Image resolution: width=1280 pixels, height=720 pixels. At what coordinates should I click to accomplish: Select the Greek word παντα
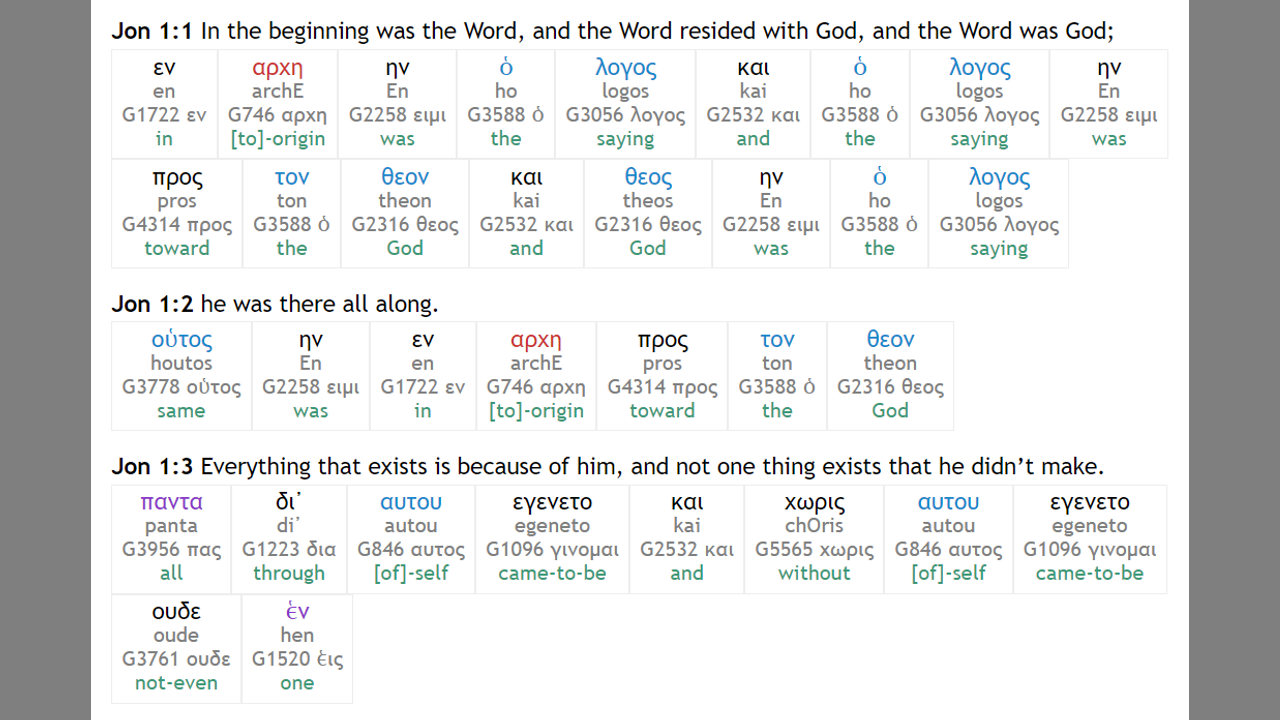pos(171,502)
